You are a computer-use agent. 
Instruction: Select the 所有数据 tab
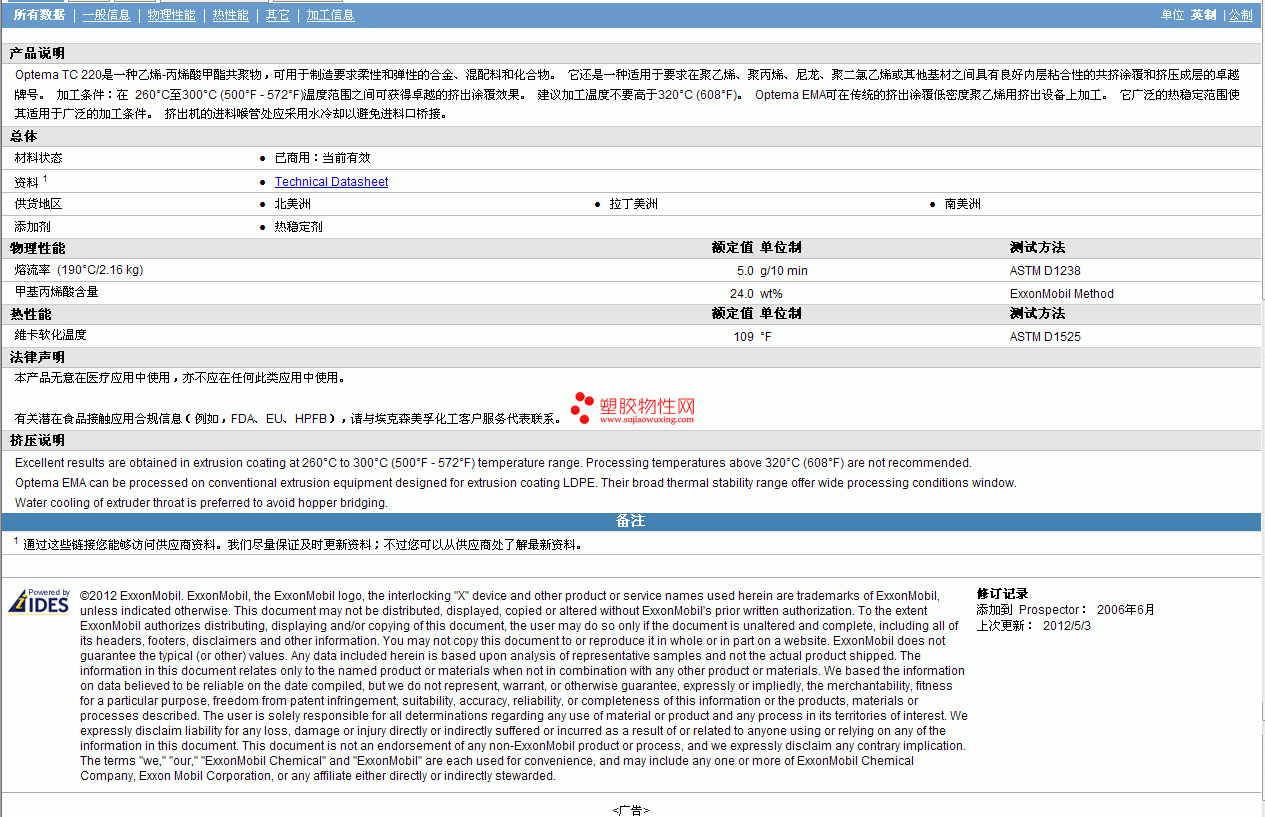39,15
